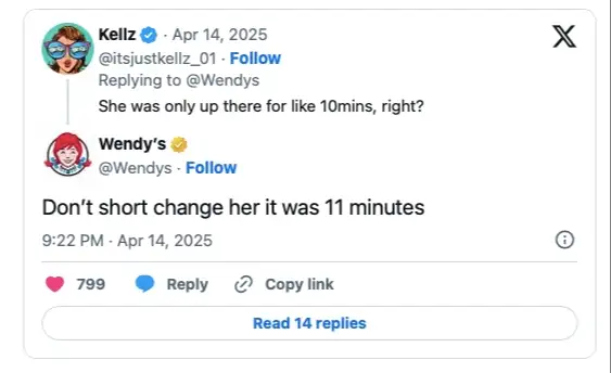Click the X logo icon
Image resolution: width=611 pixels, height=373 pixels.
point(564,36)
